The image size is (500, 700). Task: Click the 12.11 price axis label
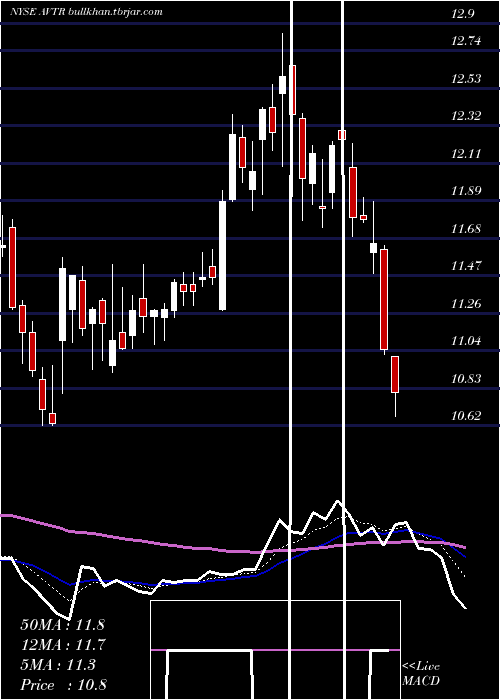(466, 154)
